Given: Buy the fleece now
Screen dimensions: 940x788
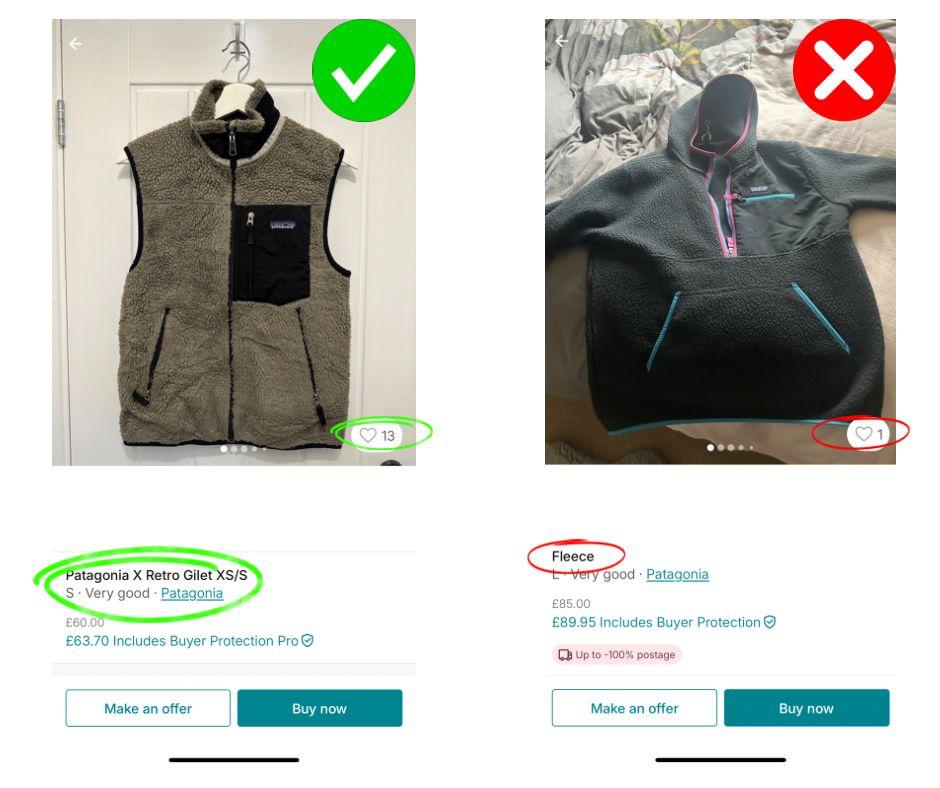Looking at the screenshot, I should [806, 708].
